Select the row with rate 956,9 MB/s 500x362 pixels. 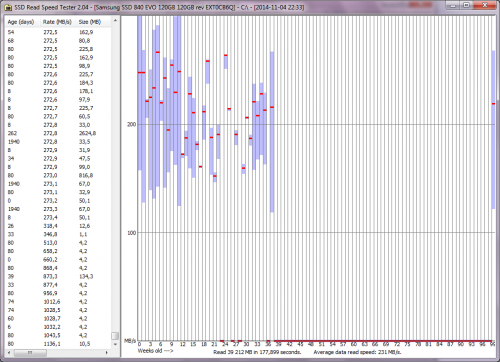[58, 293]
